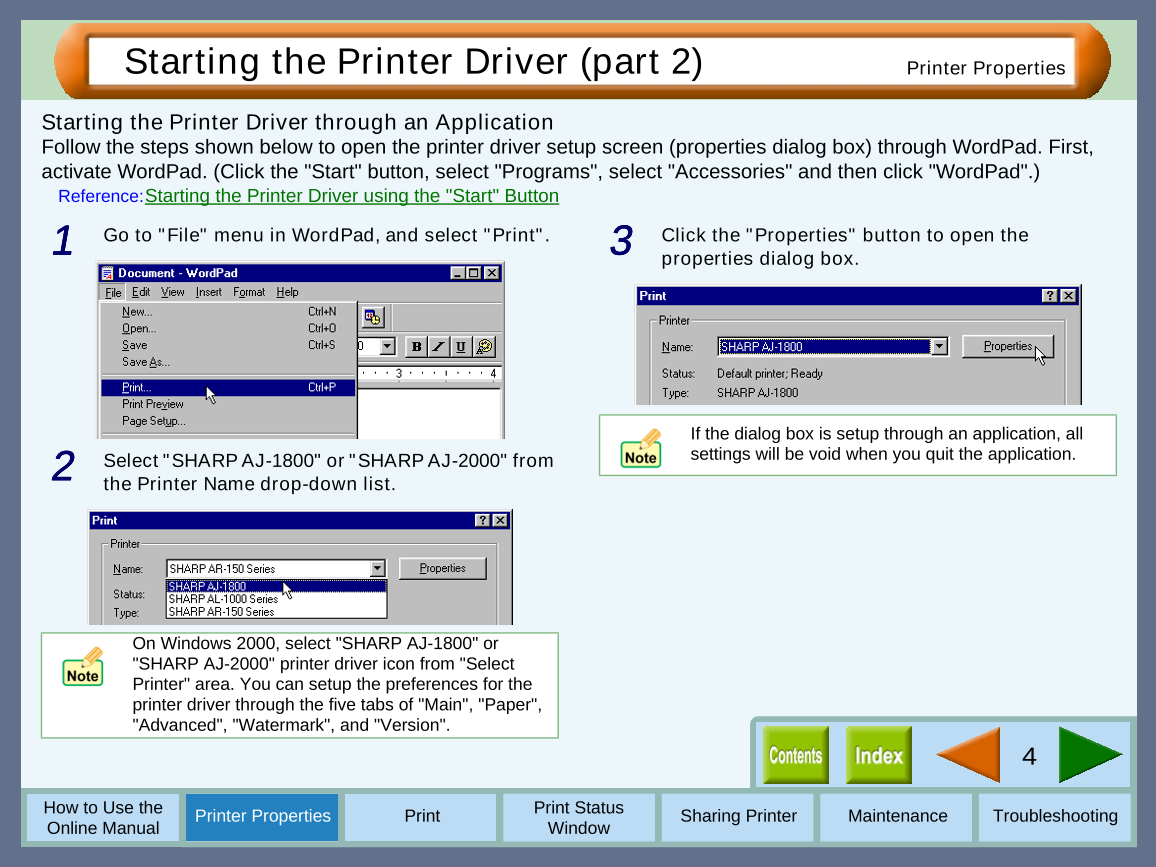Screen dimensions: 1156x867
Task: Open the Help menu in WordPad
Action: point(288,293)
